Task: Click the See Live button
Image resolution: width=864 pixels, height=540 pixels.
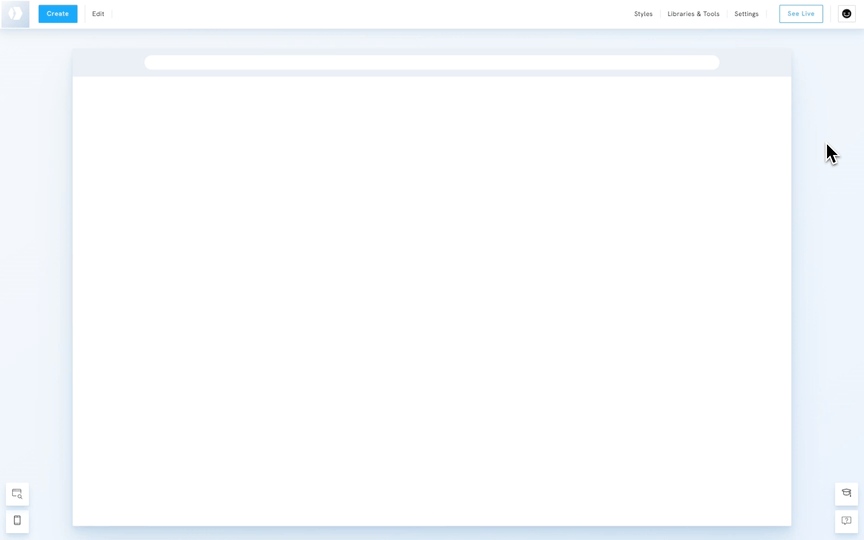Action: tap(801, 14)
